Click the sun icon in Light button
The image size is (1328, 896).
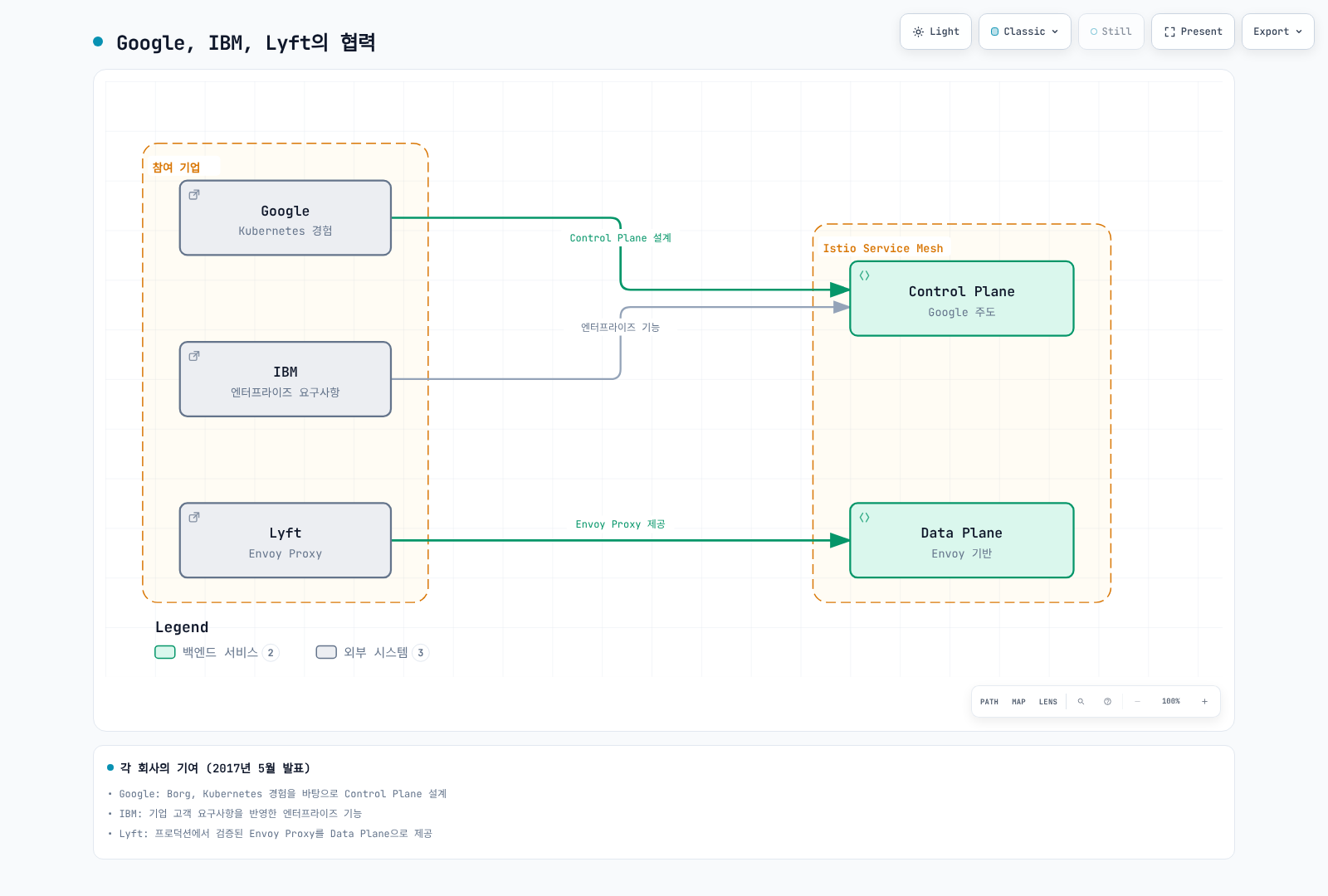[x=918, y=32]
